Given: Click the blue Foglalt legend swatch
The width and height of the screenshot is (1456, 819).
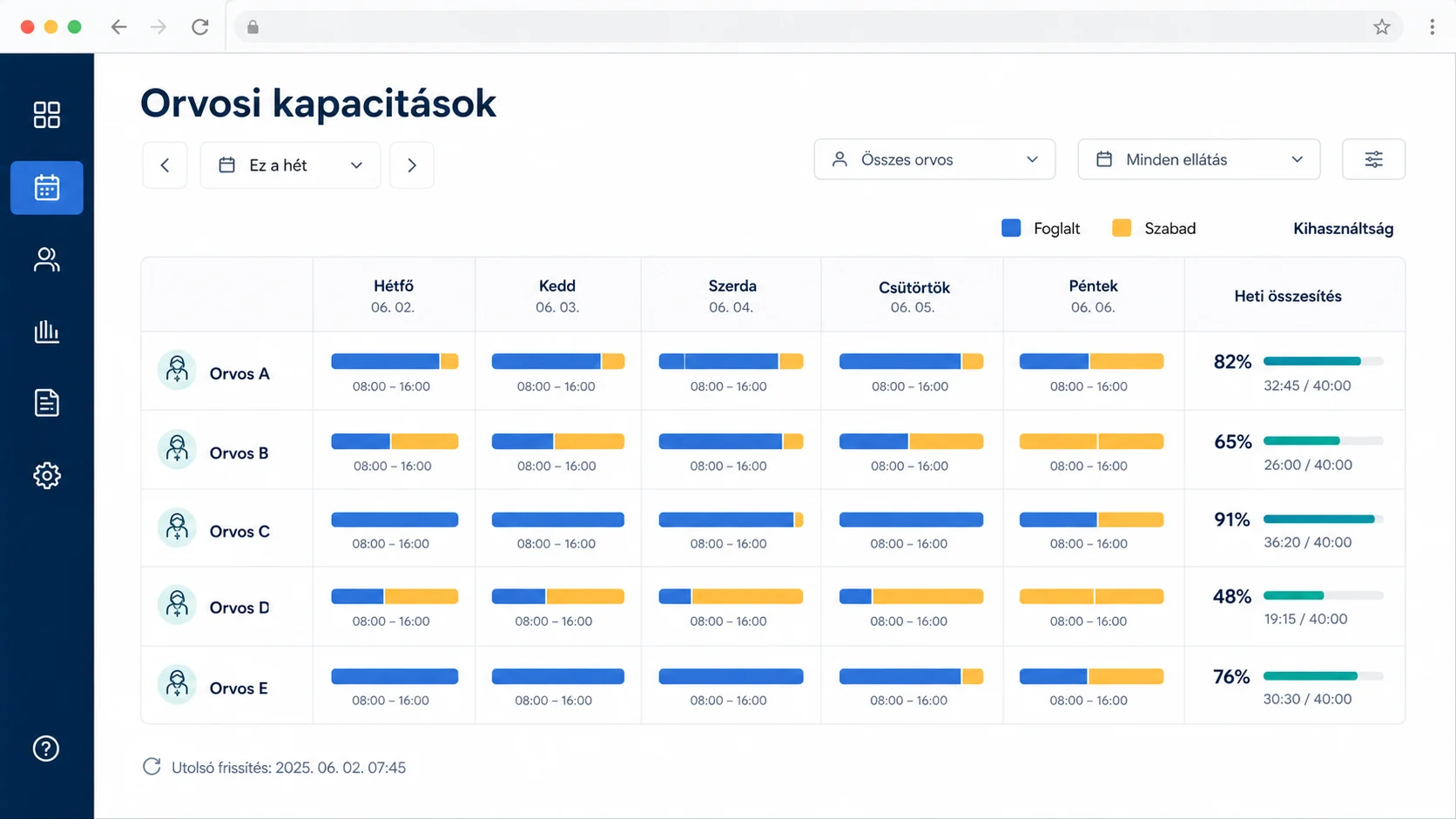Looking at the screenshot, I should click(1011, 228).
